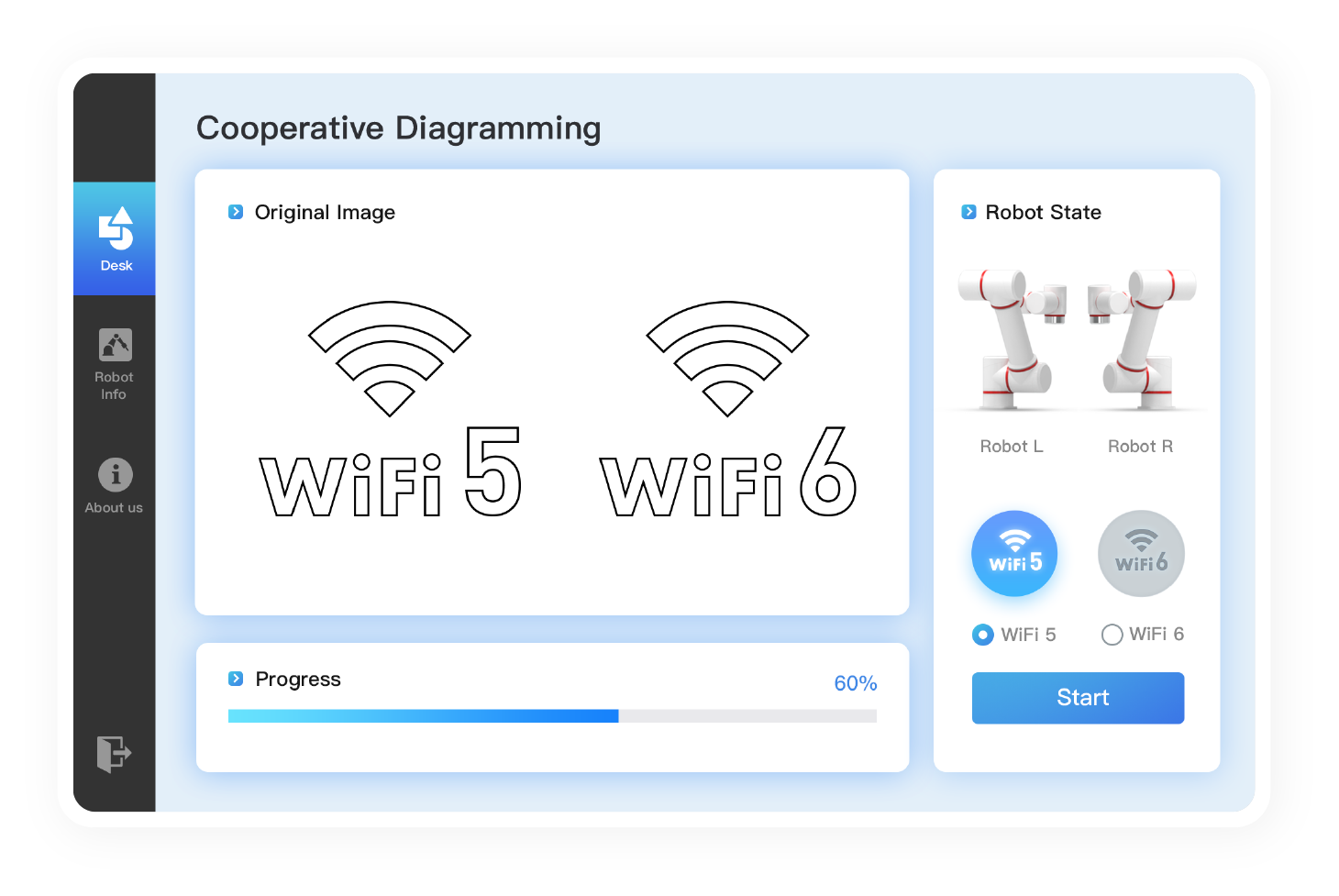Click the arrow icon beside Original Image

pos(236,212)
